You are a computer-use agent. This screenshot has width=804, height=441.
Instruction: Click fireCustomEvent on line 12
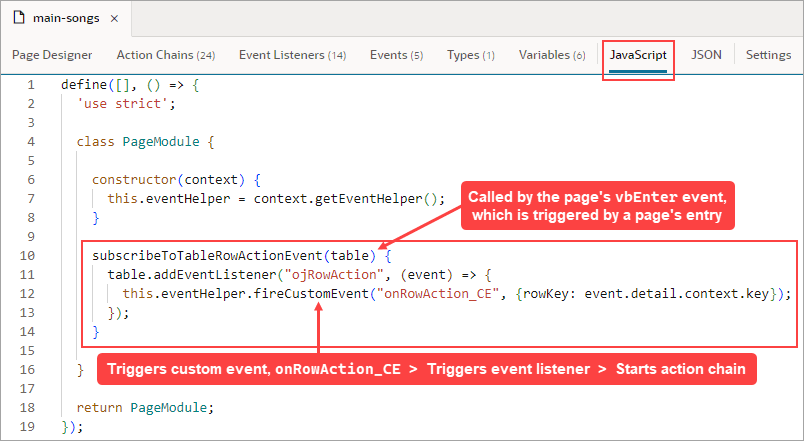coord(311,293)
